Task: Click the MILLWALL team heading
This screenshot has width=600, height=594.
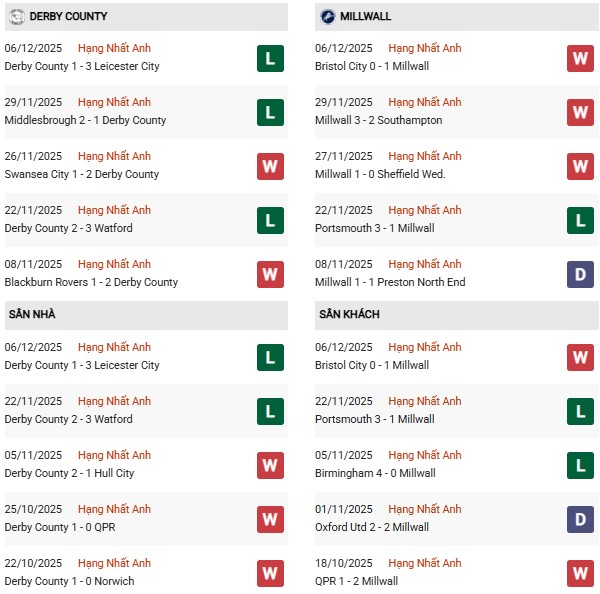Action: (366, 17)
